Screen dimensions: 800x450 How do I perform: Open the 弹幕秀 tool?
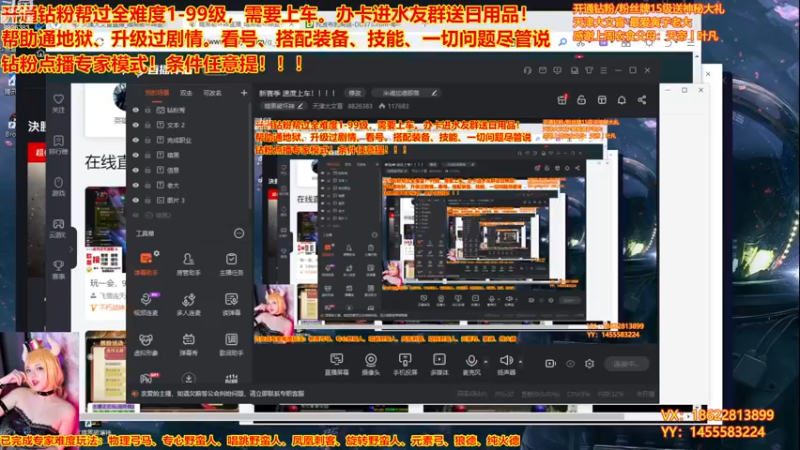188,344
